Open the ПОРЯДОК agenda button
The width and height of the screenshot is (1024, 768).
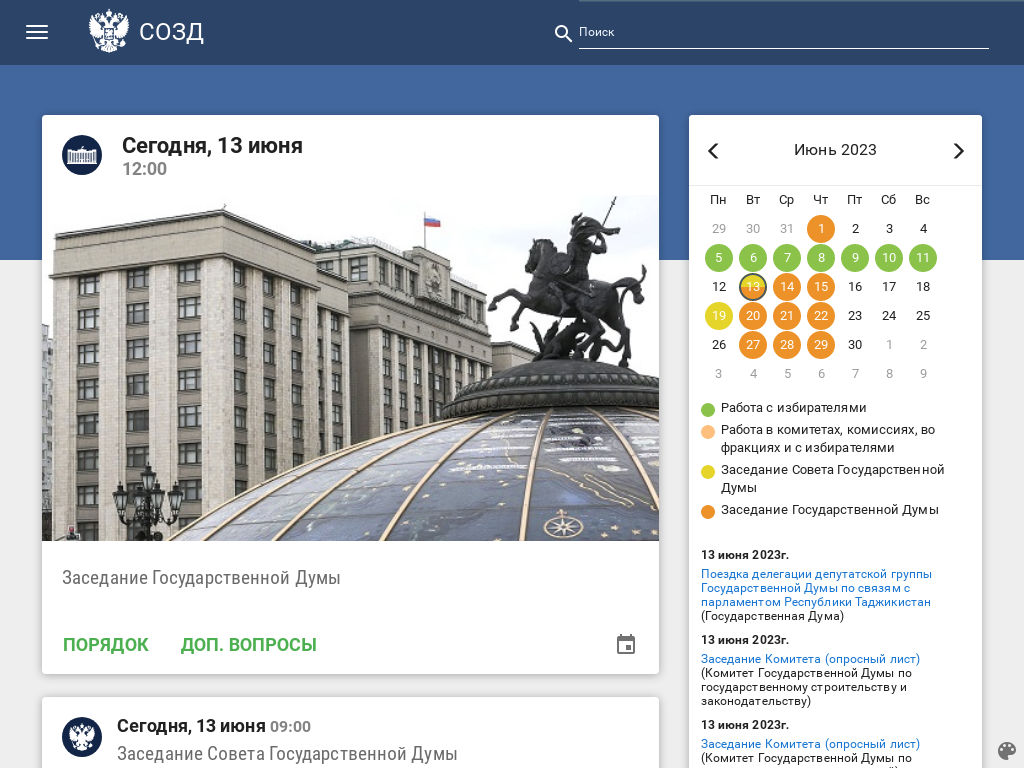(x=106, y=645)
